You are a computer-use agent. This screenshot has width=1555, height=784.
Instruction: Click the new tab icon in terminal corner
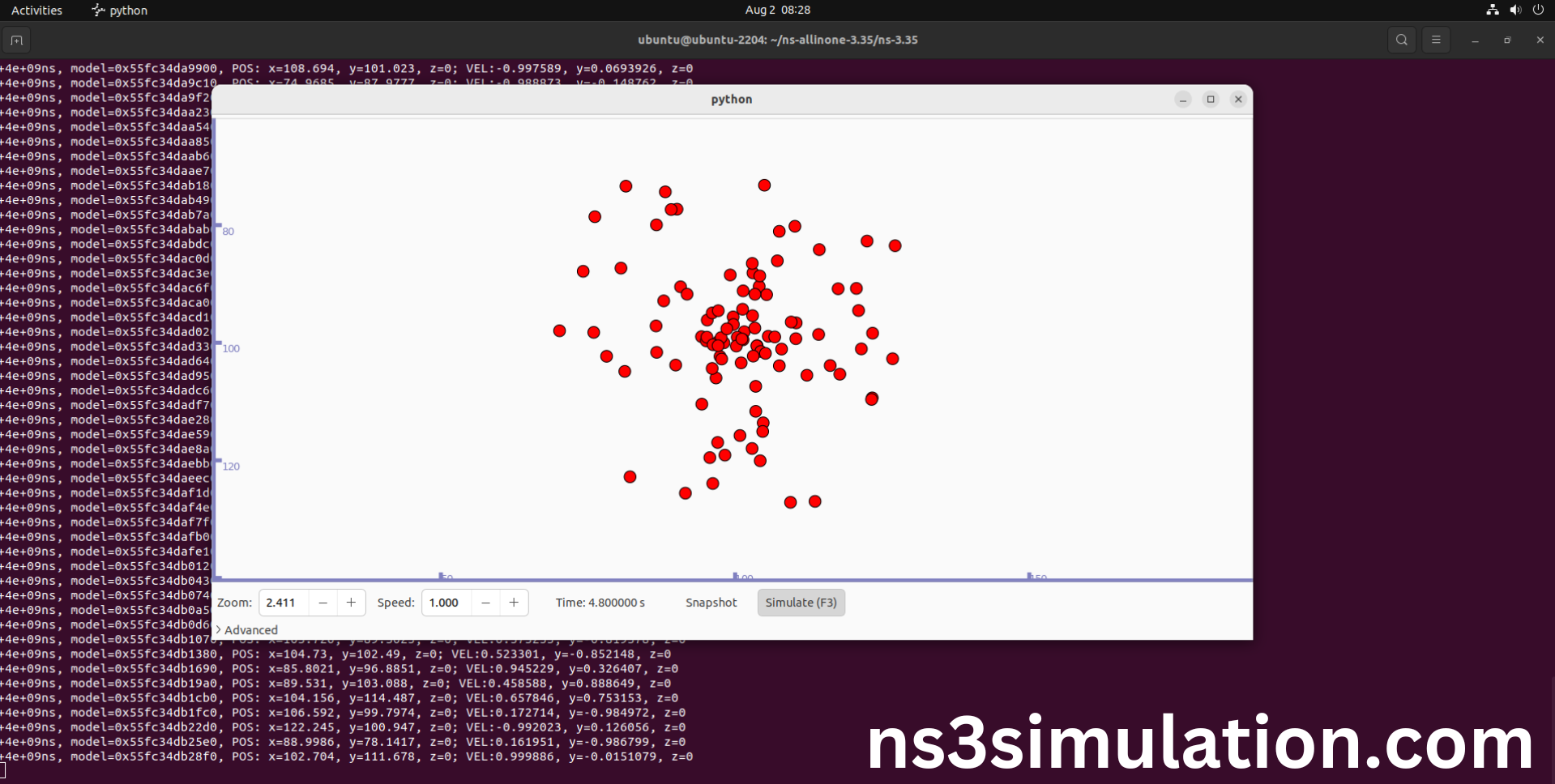pos(16,40)
